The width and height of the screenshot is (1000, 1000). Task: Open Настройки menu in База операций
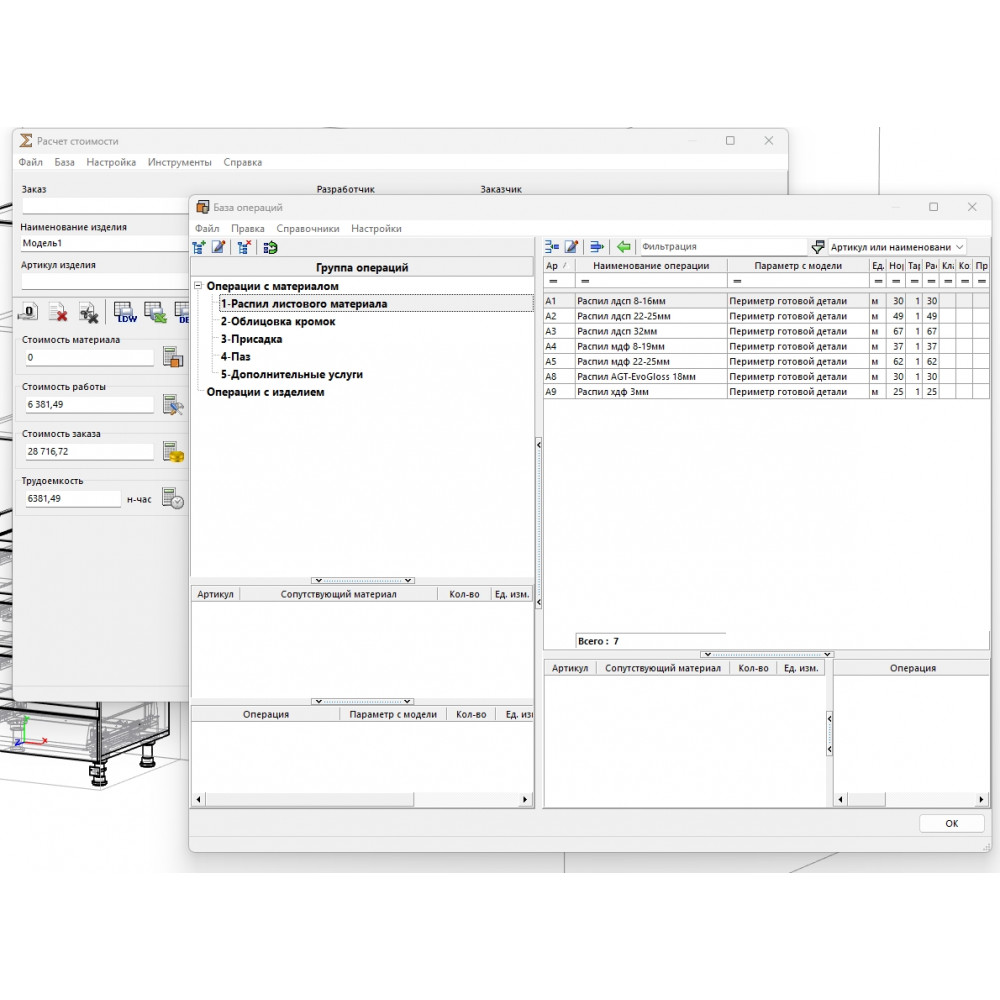[x=376, y=228]
